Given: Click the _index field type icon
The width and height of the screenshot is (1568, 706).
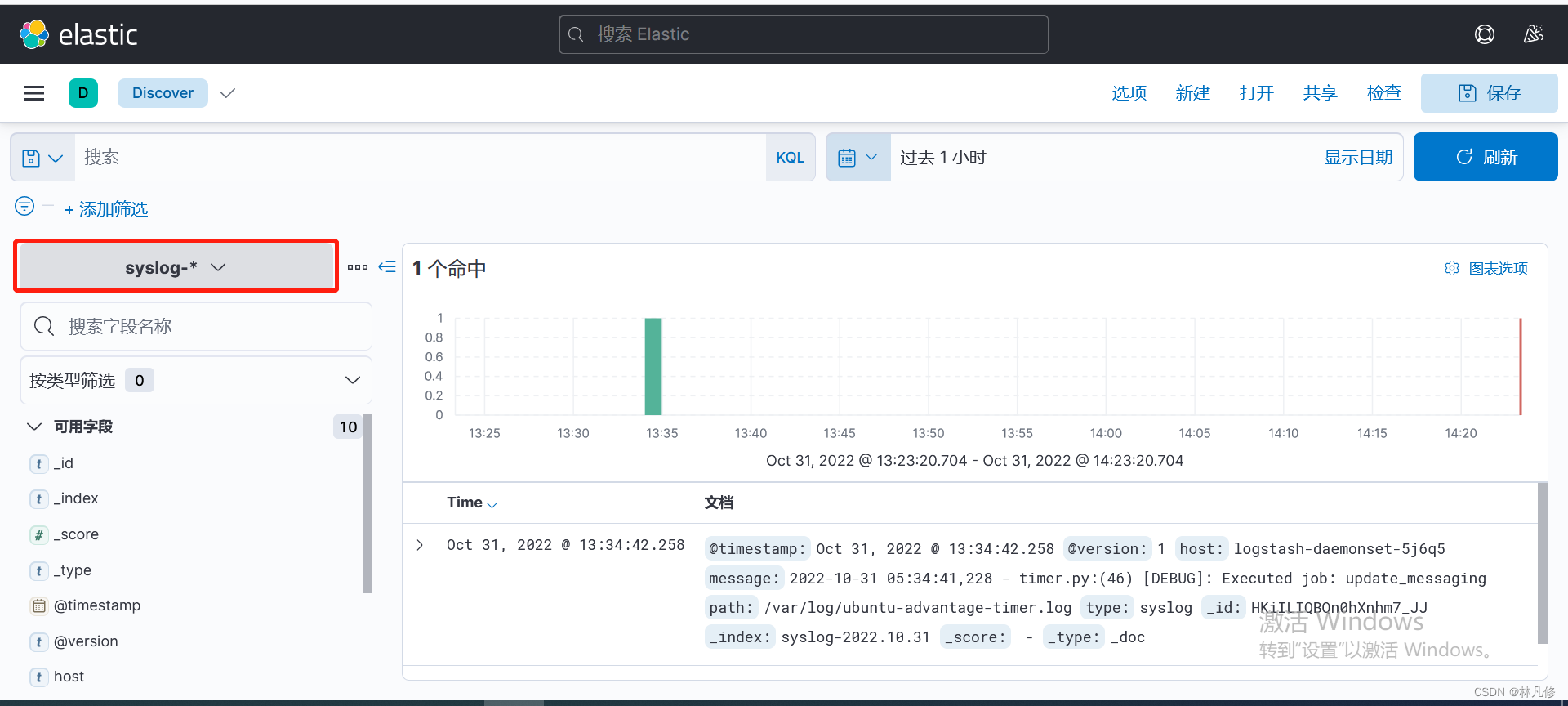Looking at the screenshot, I should (38, 499).
